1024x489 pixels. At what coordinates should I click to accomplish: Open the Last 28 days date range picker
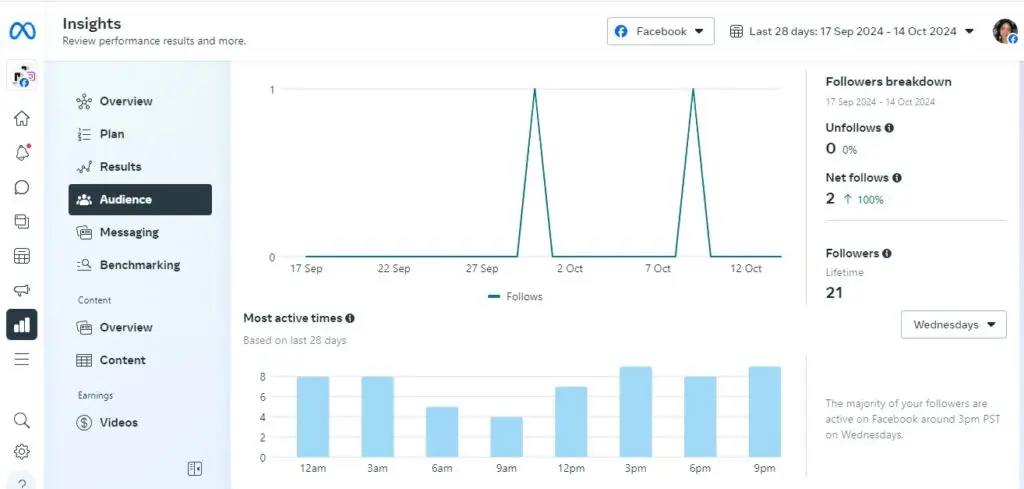click(852, 31)
